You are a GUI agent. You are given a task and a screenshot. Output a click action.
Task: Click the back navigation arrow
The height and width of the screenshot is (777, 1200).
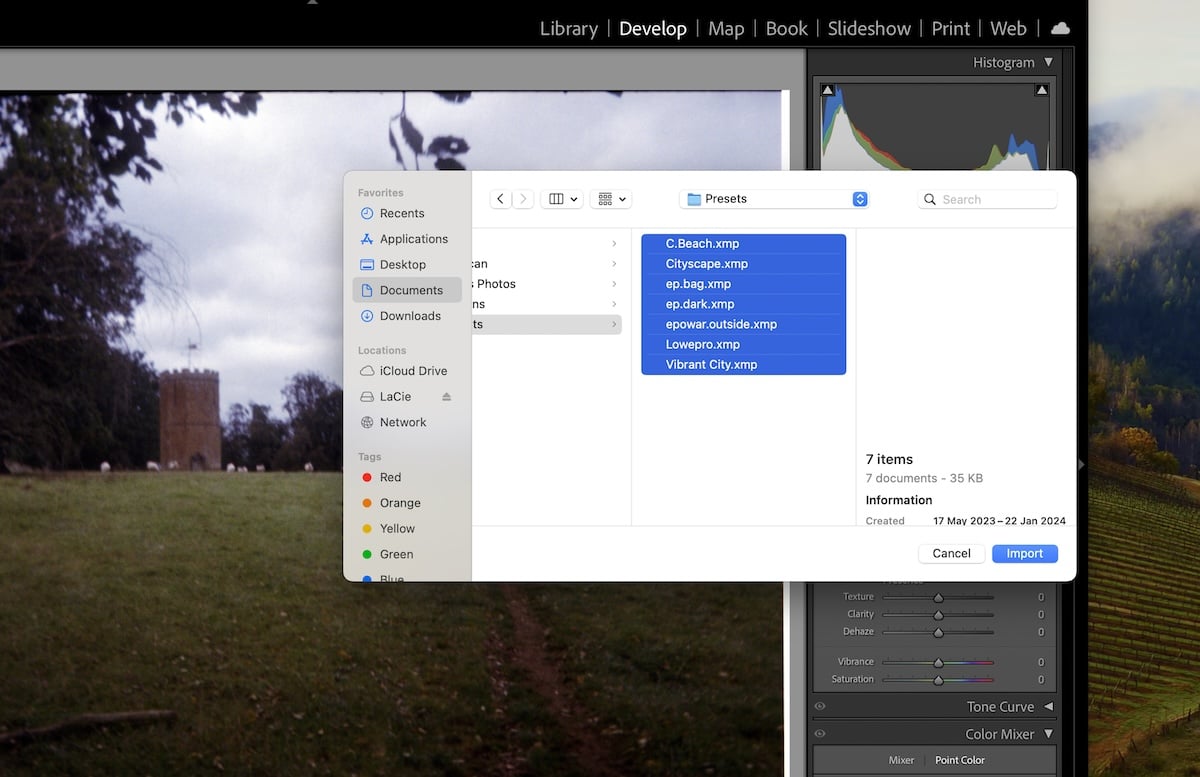tap(500, 198)
